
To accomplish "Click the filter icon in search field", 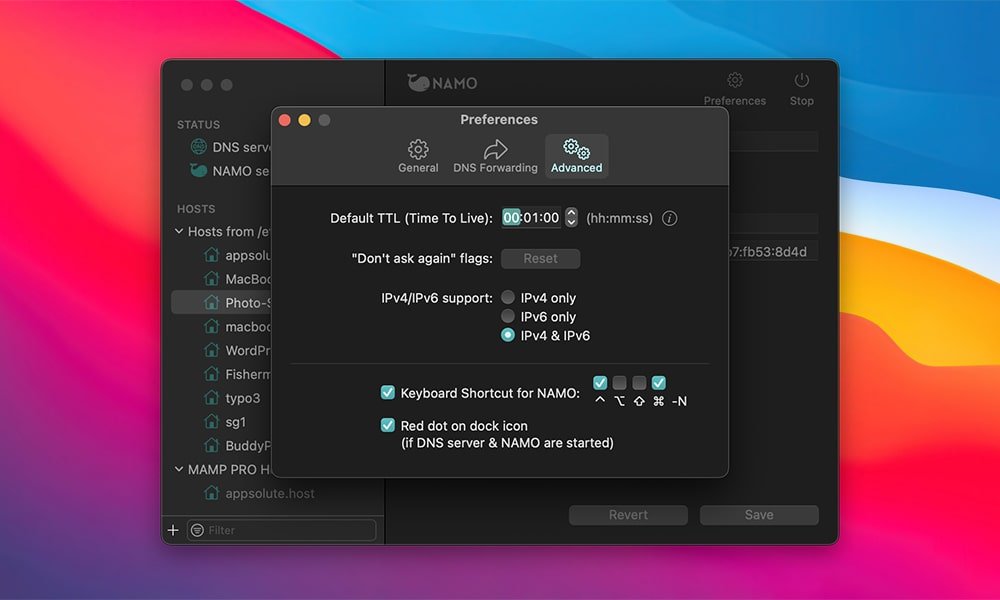I will (x=197, y=530).
